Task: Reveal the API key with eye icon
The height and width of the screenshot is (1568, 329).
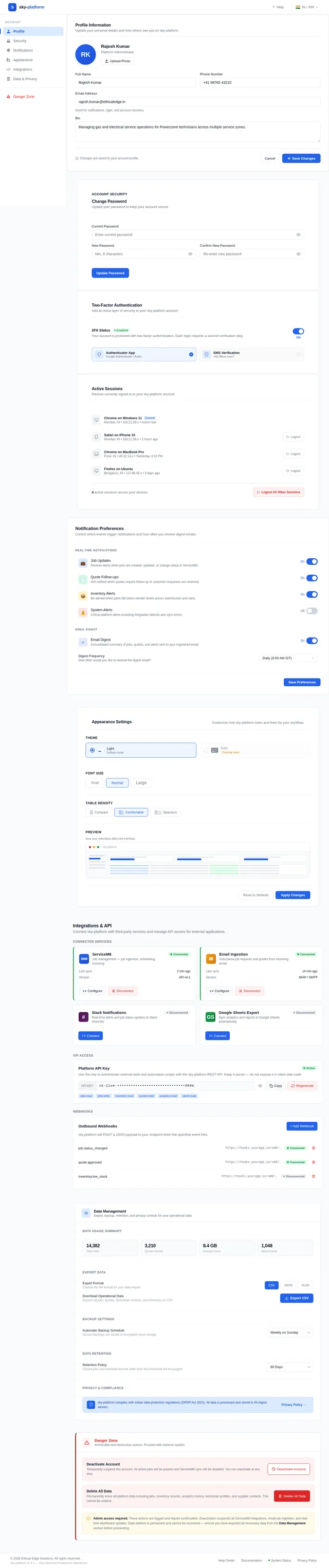Action: click(x=260, y=1085)
